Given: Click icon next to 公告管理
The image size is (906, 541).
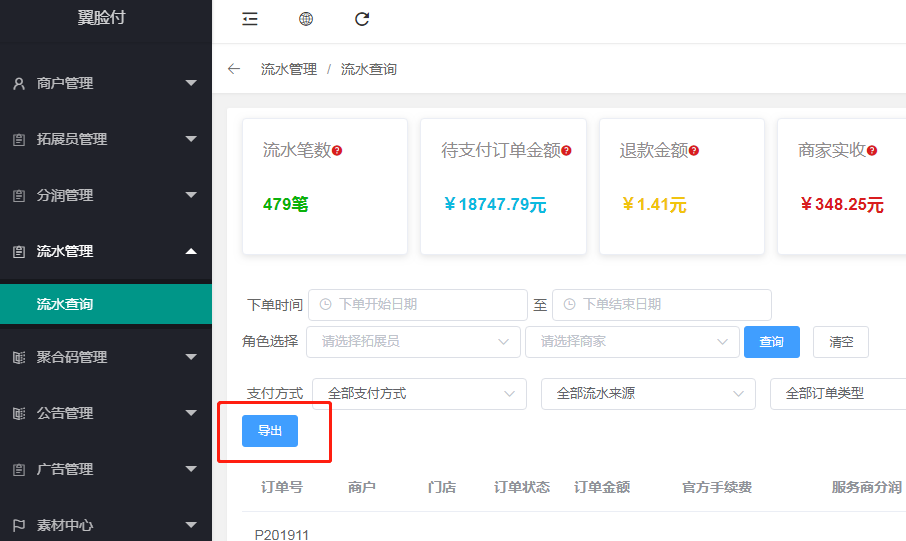Looking at the screenshot, I should [x=19, y=414].
